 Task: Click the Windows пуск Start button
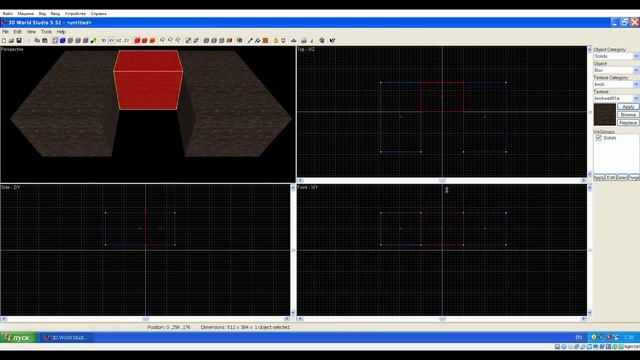pos(18,338)
